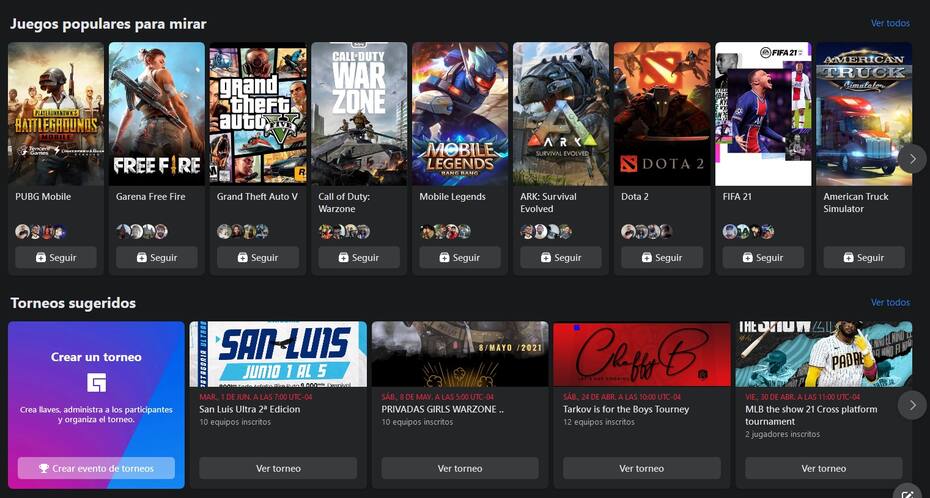930x498 pixels.
Task: Open Ver todos for popular games
Action: point(890,23)
